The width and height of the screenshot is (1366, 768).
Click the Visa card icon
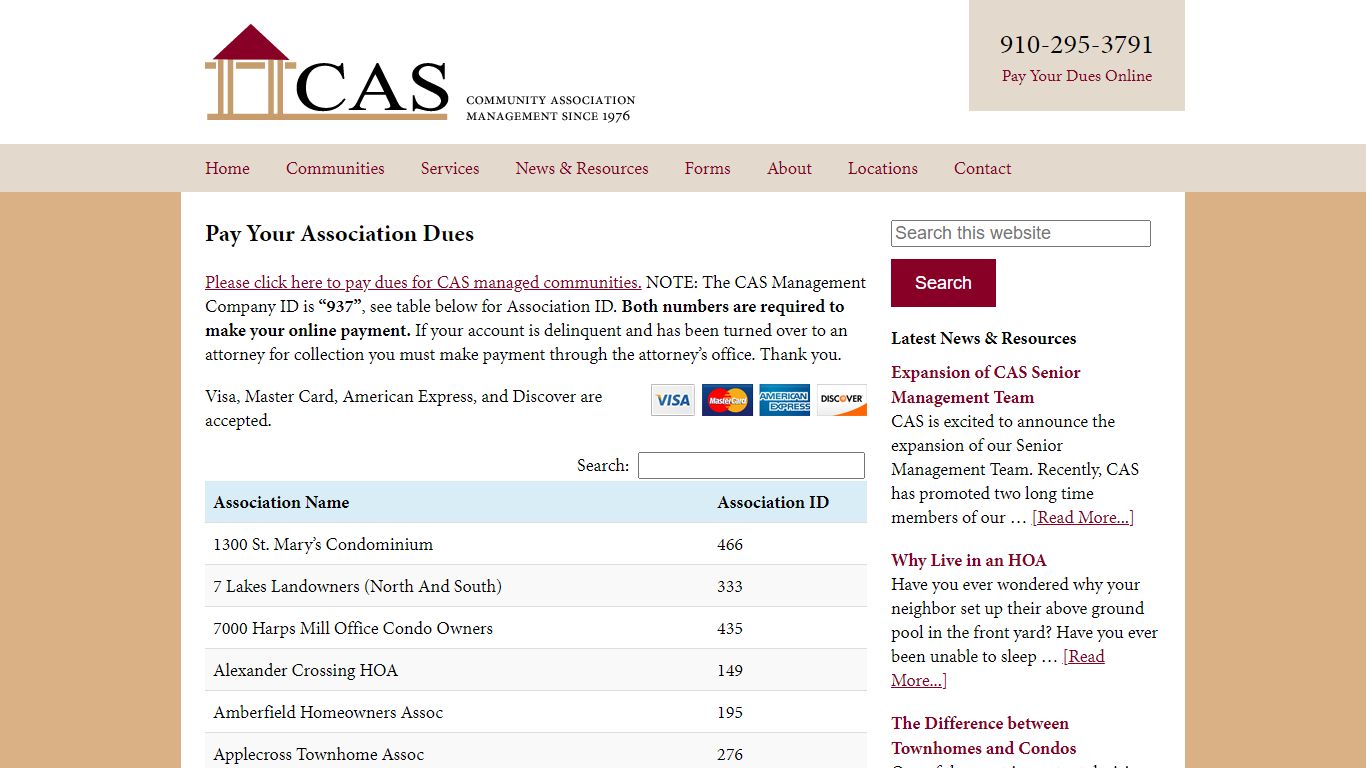pyautogui.click(x=673, y=400)
